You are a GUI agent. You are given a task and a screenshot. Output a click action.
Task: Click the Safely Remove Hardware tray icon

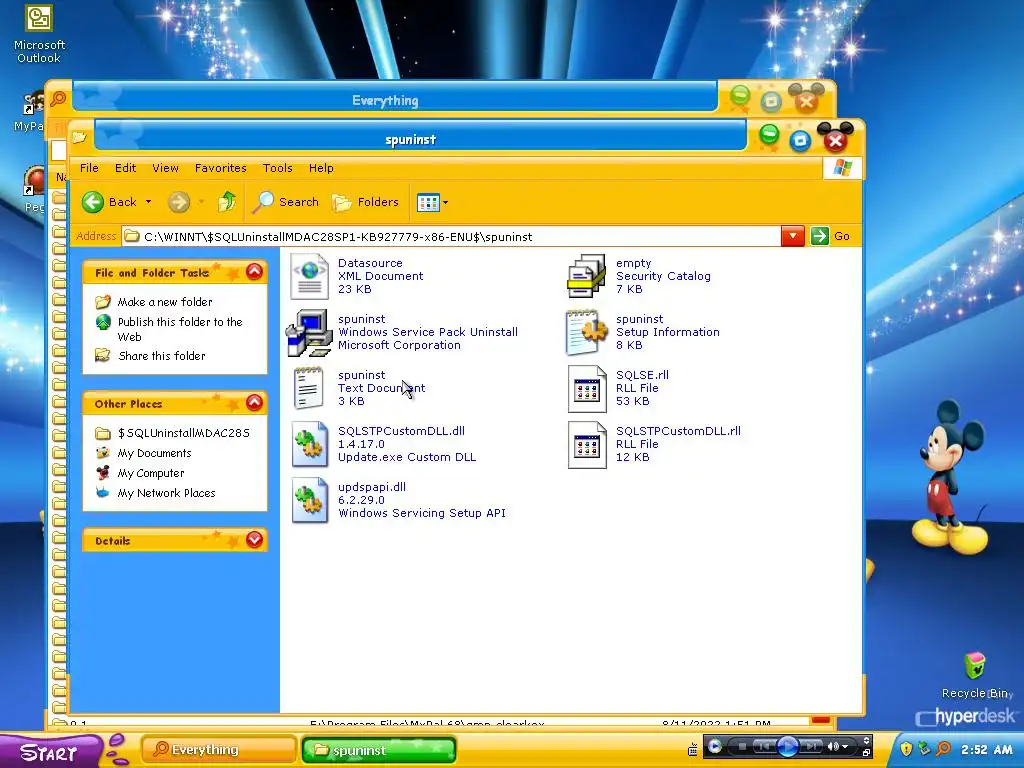click(x=924, y=748)
